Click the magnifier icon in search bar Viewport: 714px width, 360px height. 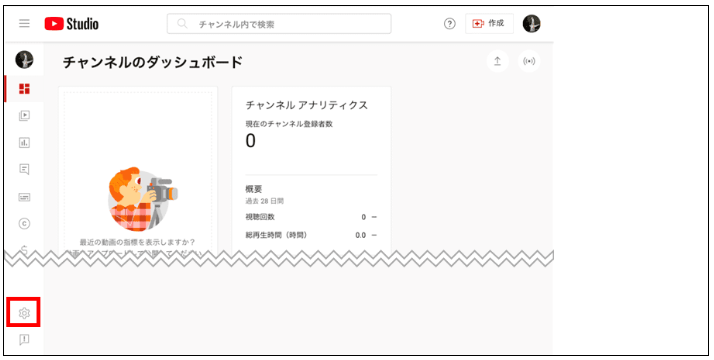[x=182, y=24]
